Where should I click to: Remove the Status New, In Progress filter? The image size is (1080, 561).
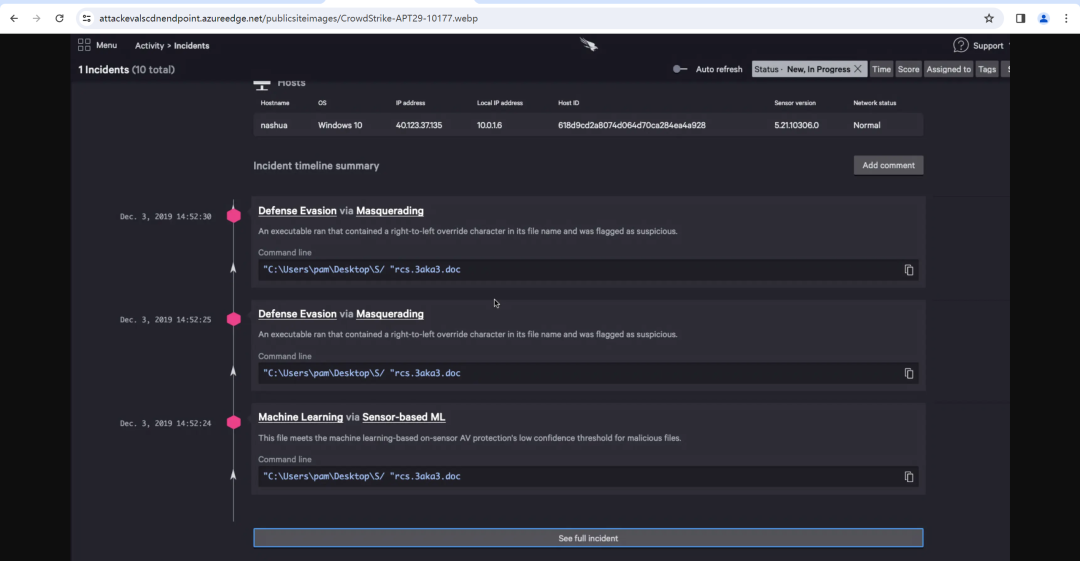click(858, 69)
